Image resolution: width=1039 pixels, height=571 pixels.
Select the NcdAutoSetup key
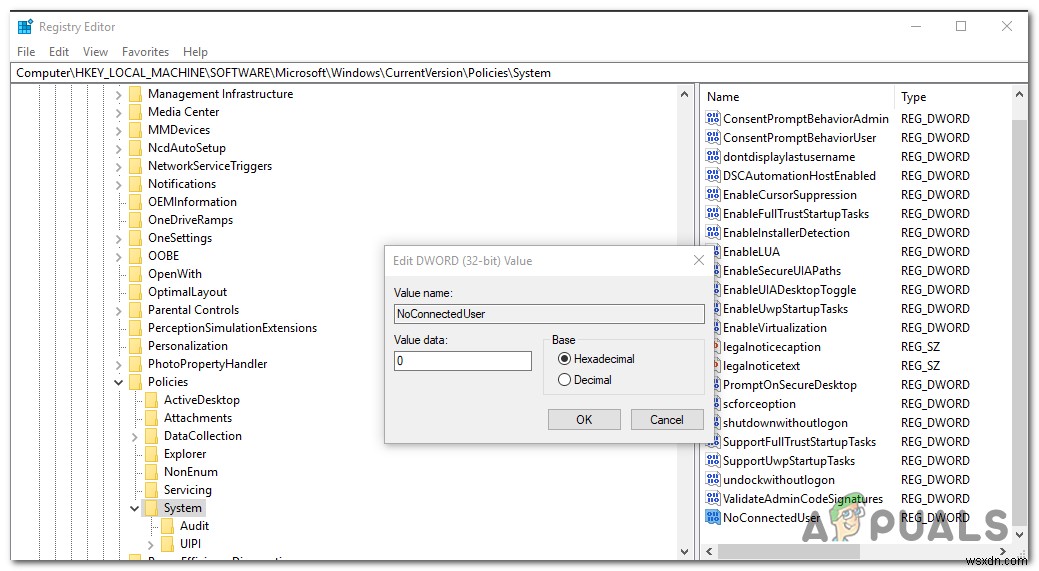click(186, 148)
